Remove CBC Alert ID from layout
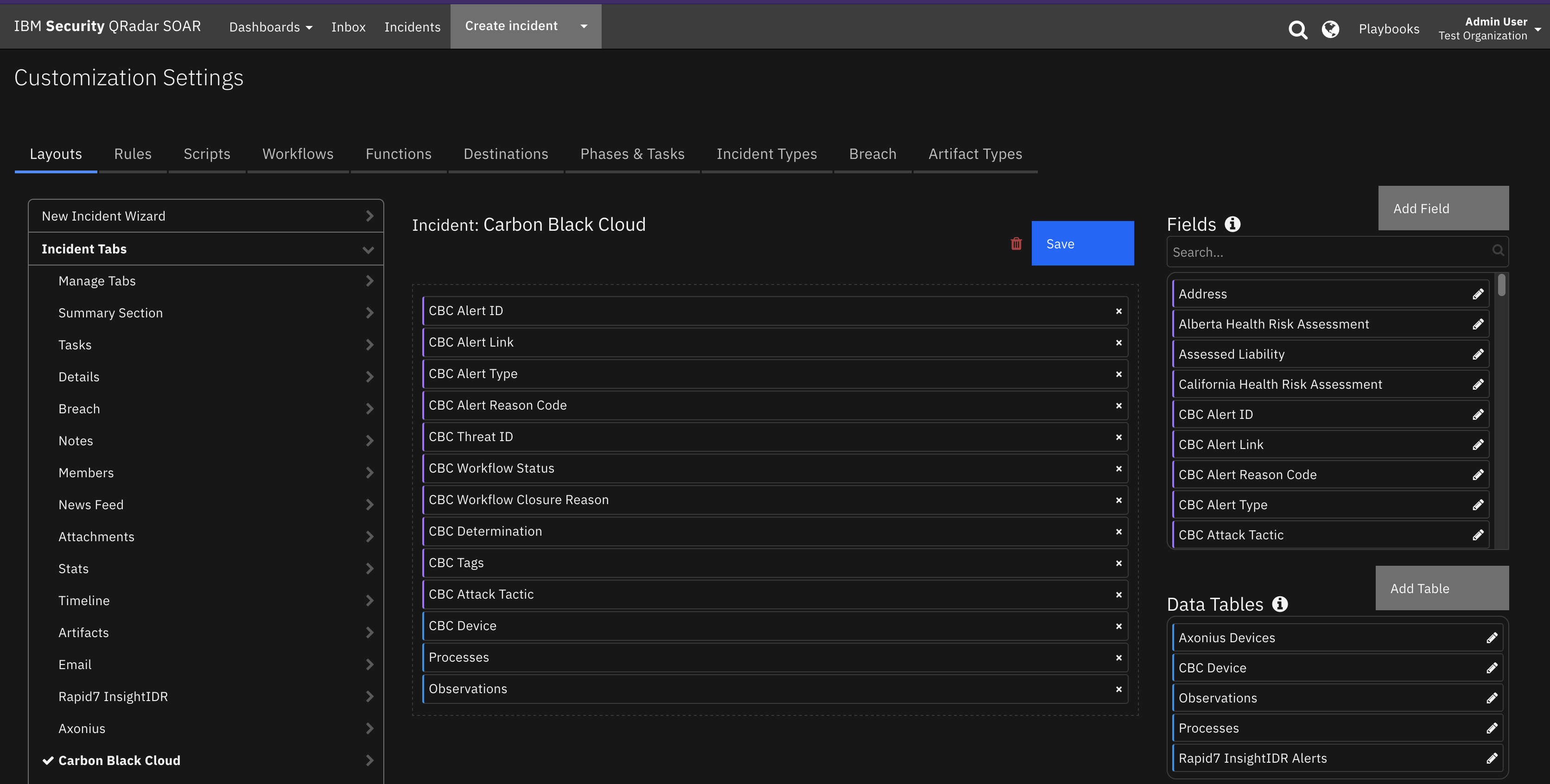 (1118, 311)
